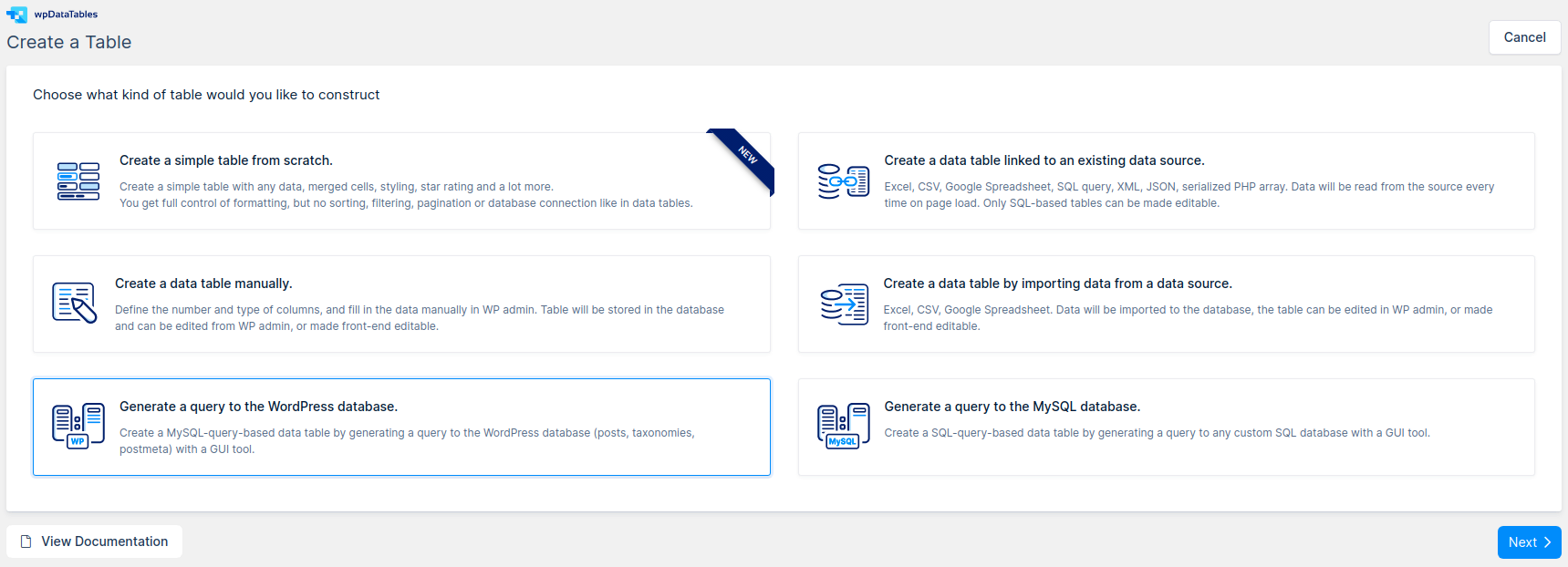Click the simple table from scratch icon
This screenshot has height=567, width=1568.
point(78,181)
